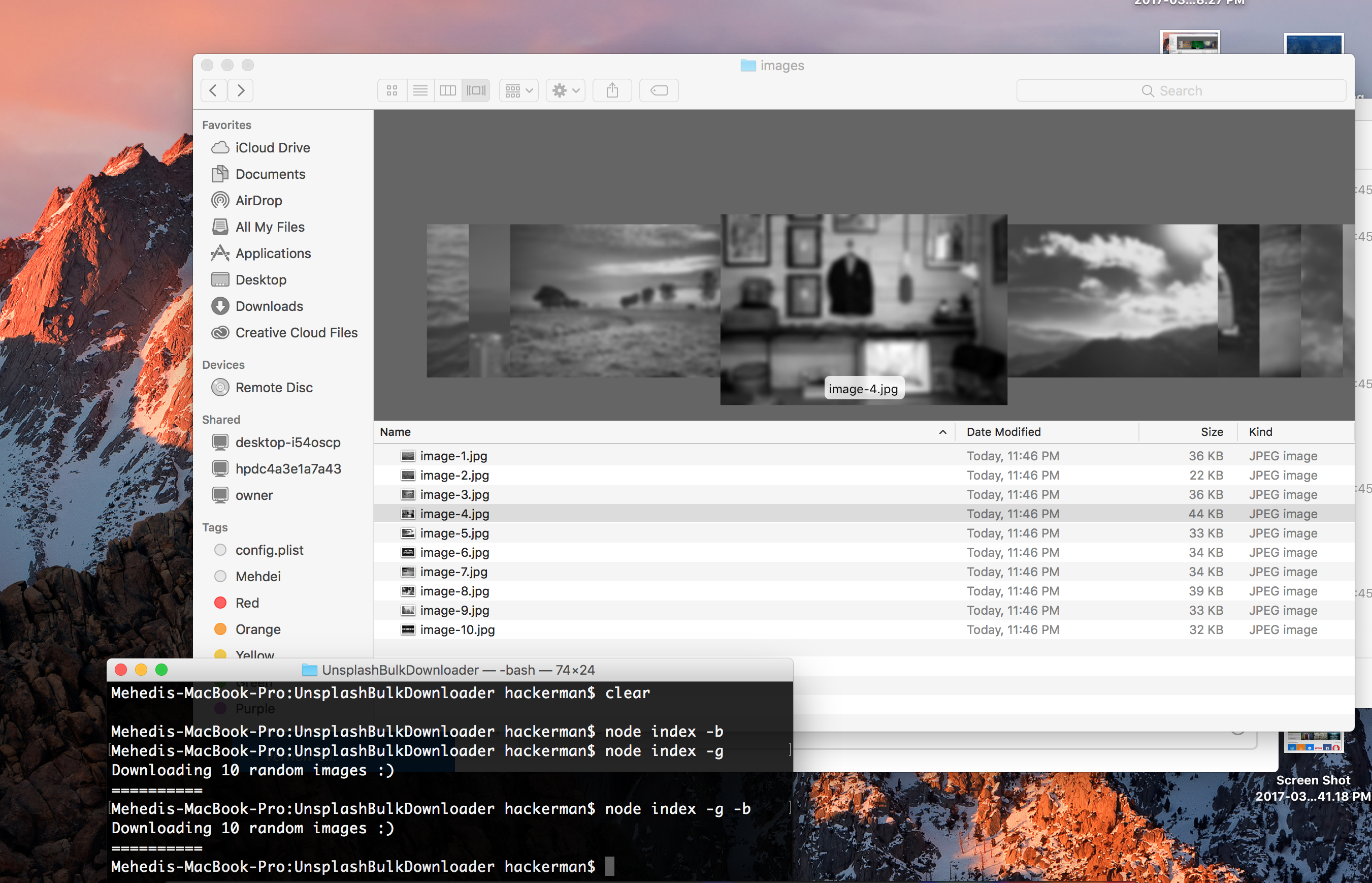Select the Mehdei tag in sidebar
This screenshot has height=883, width=1372.
tap(257, 576)
